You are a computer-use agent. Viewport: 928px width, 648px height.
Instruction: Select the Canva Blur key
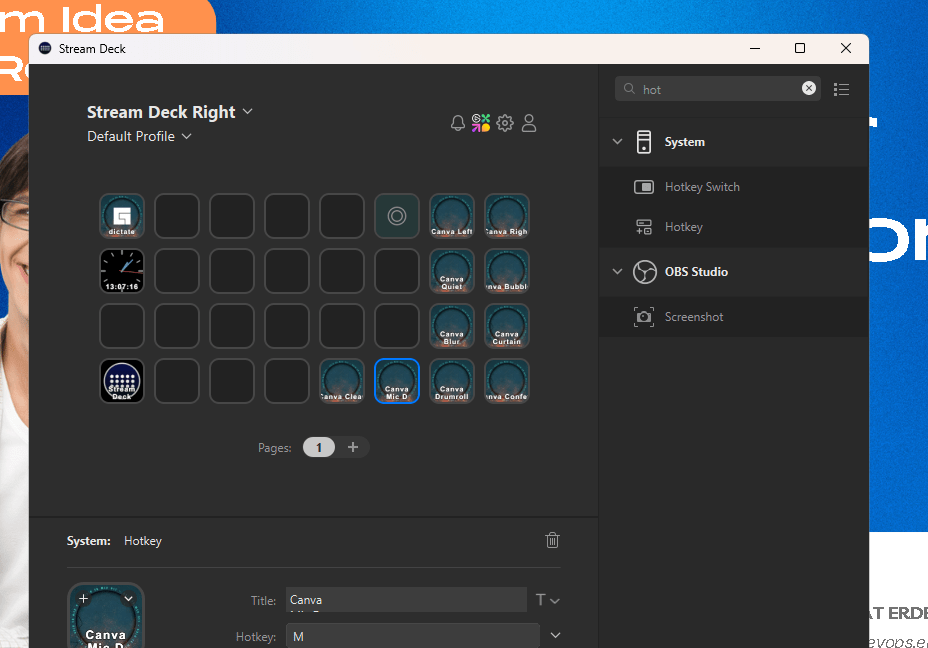point(452,326)
